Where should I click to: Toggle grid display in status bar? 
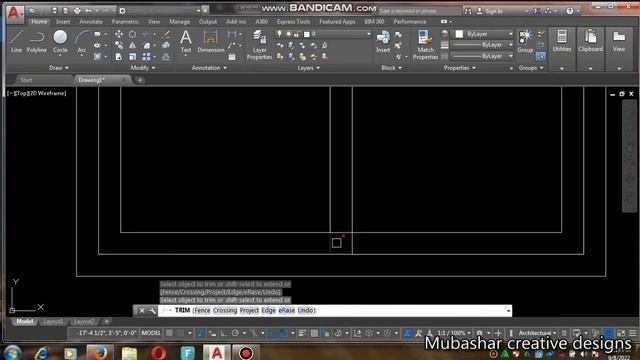tap(169, 333)
